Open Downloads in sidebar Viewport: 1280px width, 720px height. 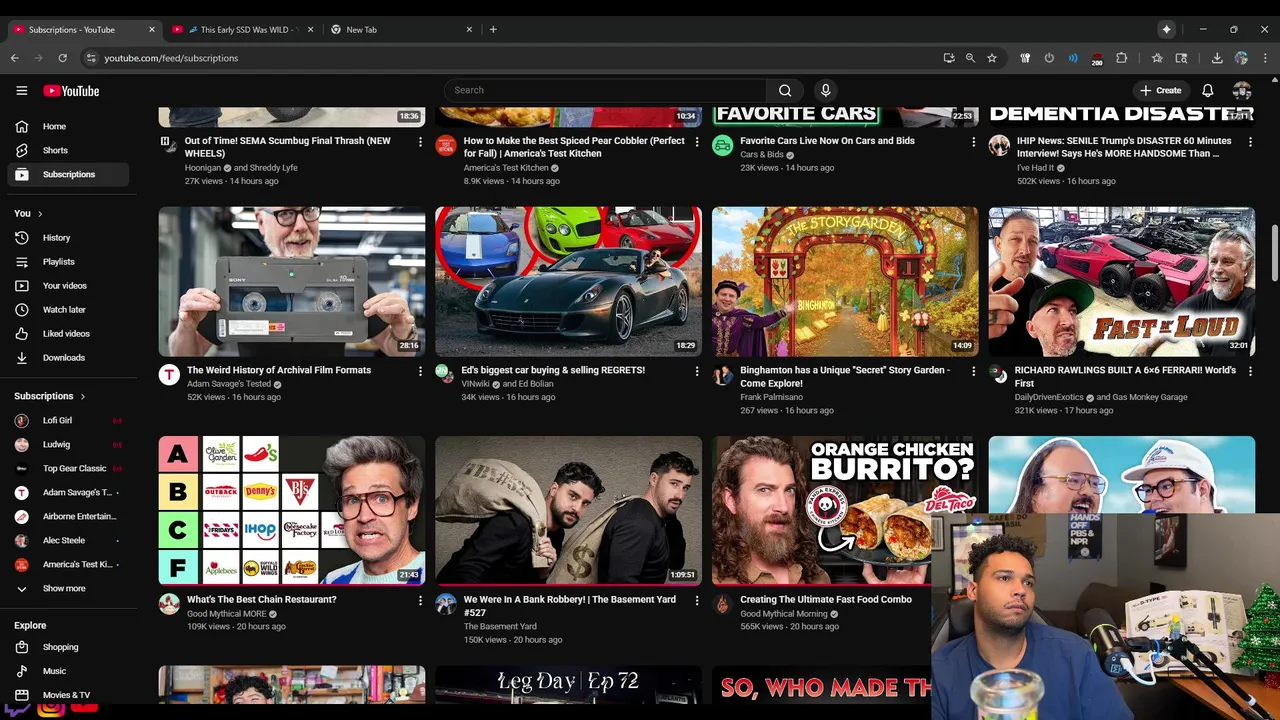68,358
